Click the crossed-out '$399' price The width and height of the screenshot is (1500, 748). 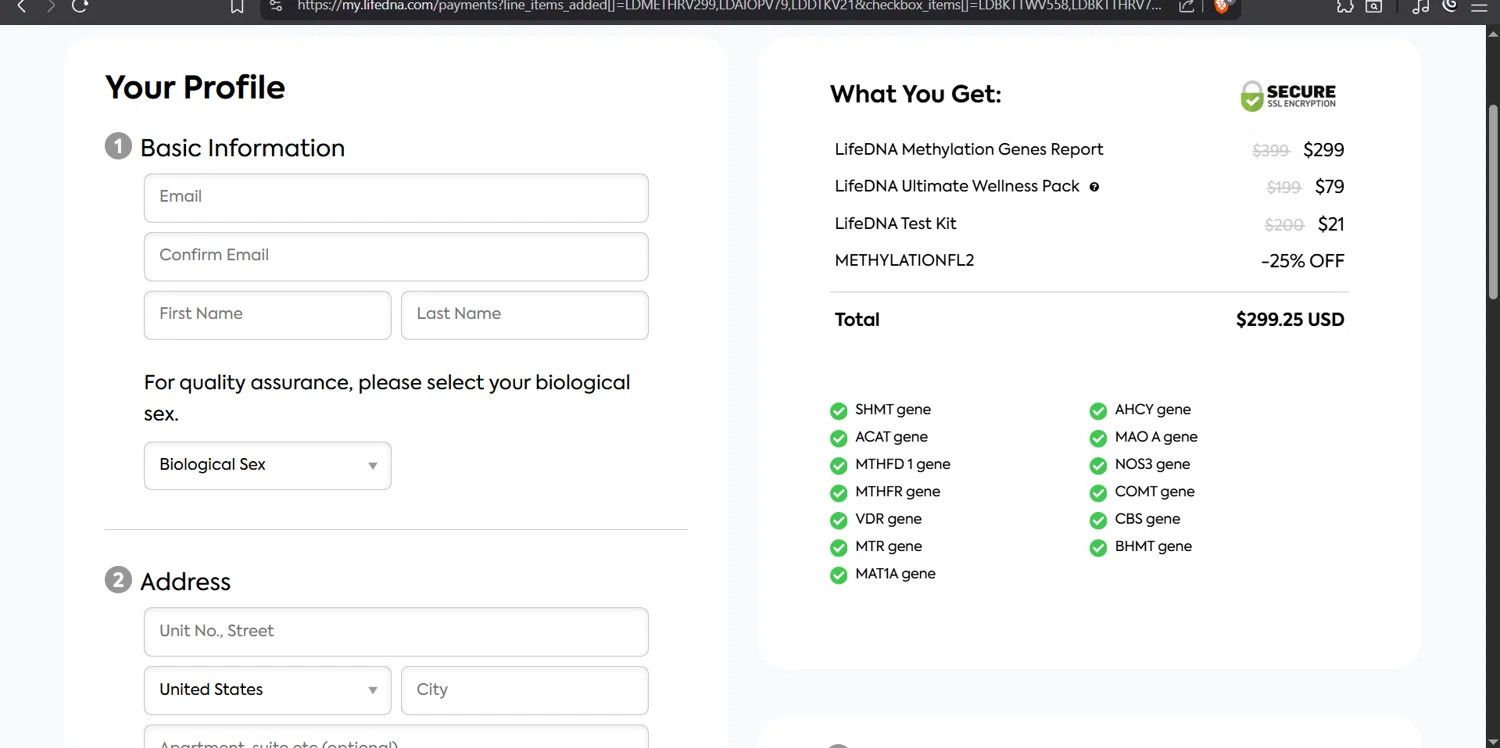pyautogui.click(x=1271, y=151)
